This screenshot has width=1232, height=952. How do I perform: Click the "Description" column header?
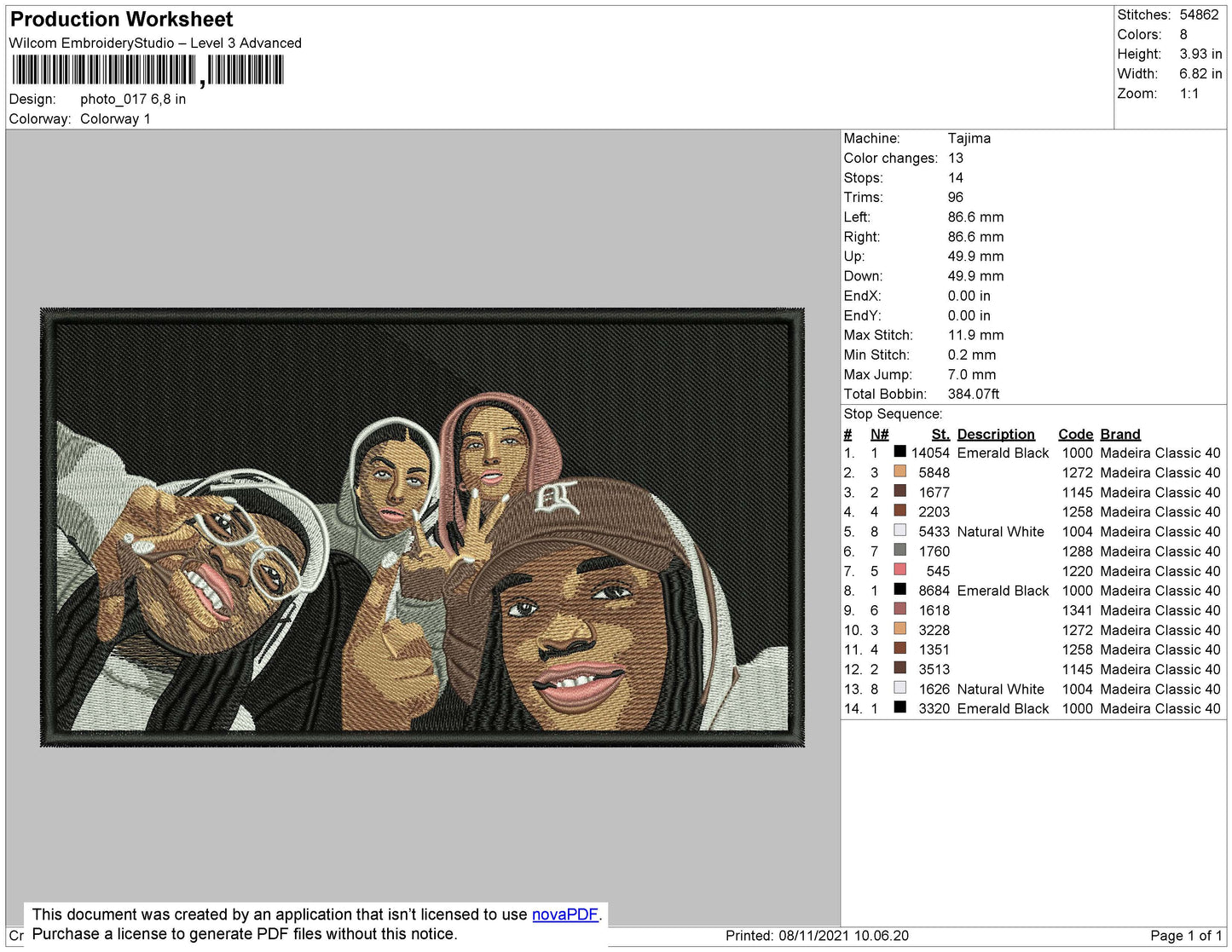pyautogui.click(x=996, y=434)
